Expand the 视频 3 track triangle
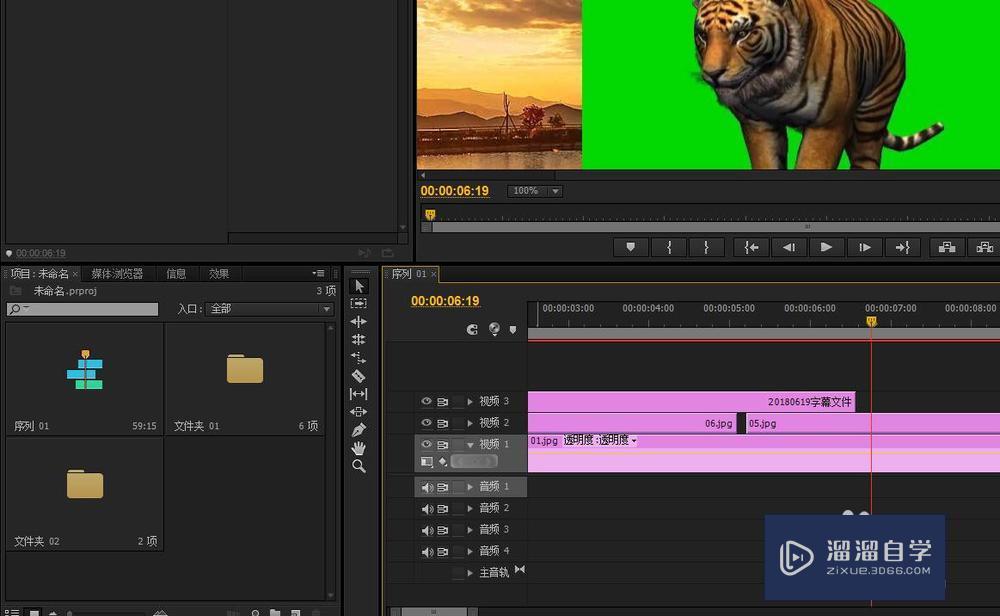 470,402
